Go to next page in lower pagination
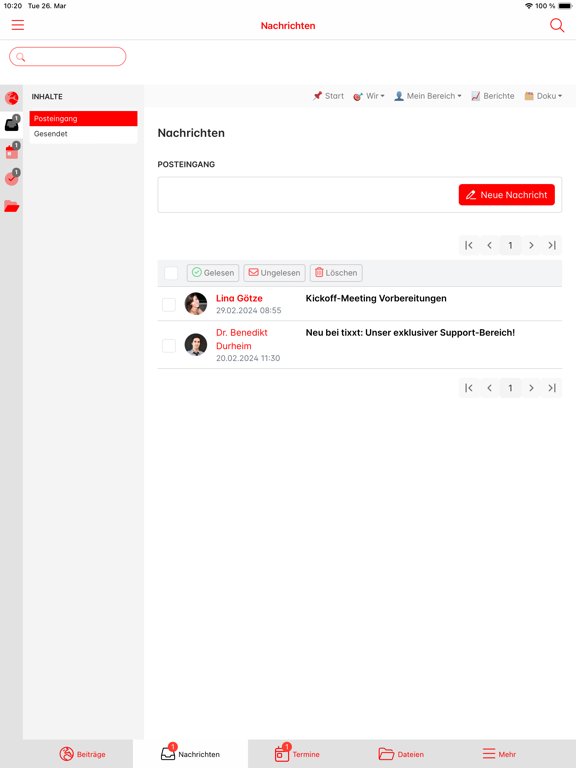 click(531, 388)
